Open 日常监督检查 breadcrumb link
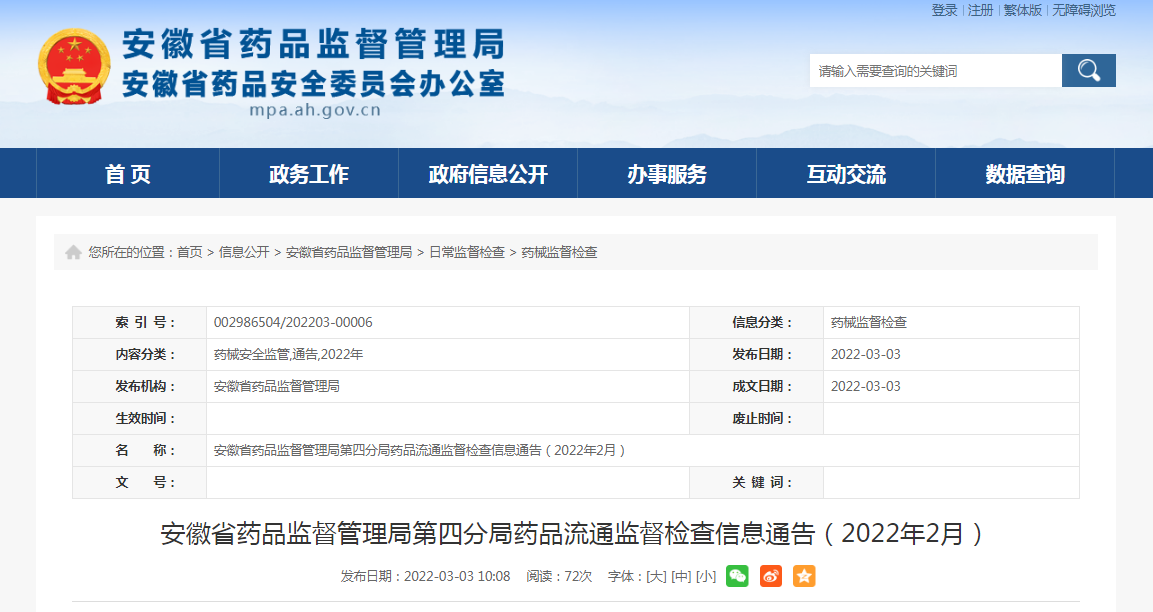Image resolution: width=1153 pixels, height=612 pixels. (x=467, y=252)
